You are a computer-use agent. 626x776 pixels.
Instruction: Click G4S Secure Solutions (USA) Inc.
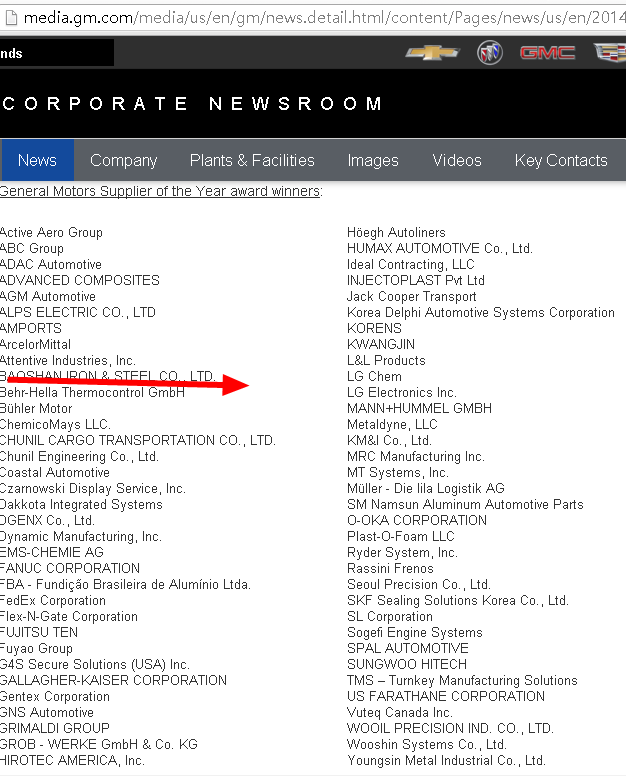pos(95,664)
